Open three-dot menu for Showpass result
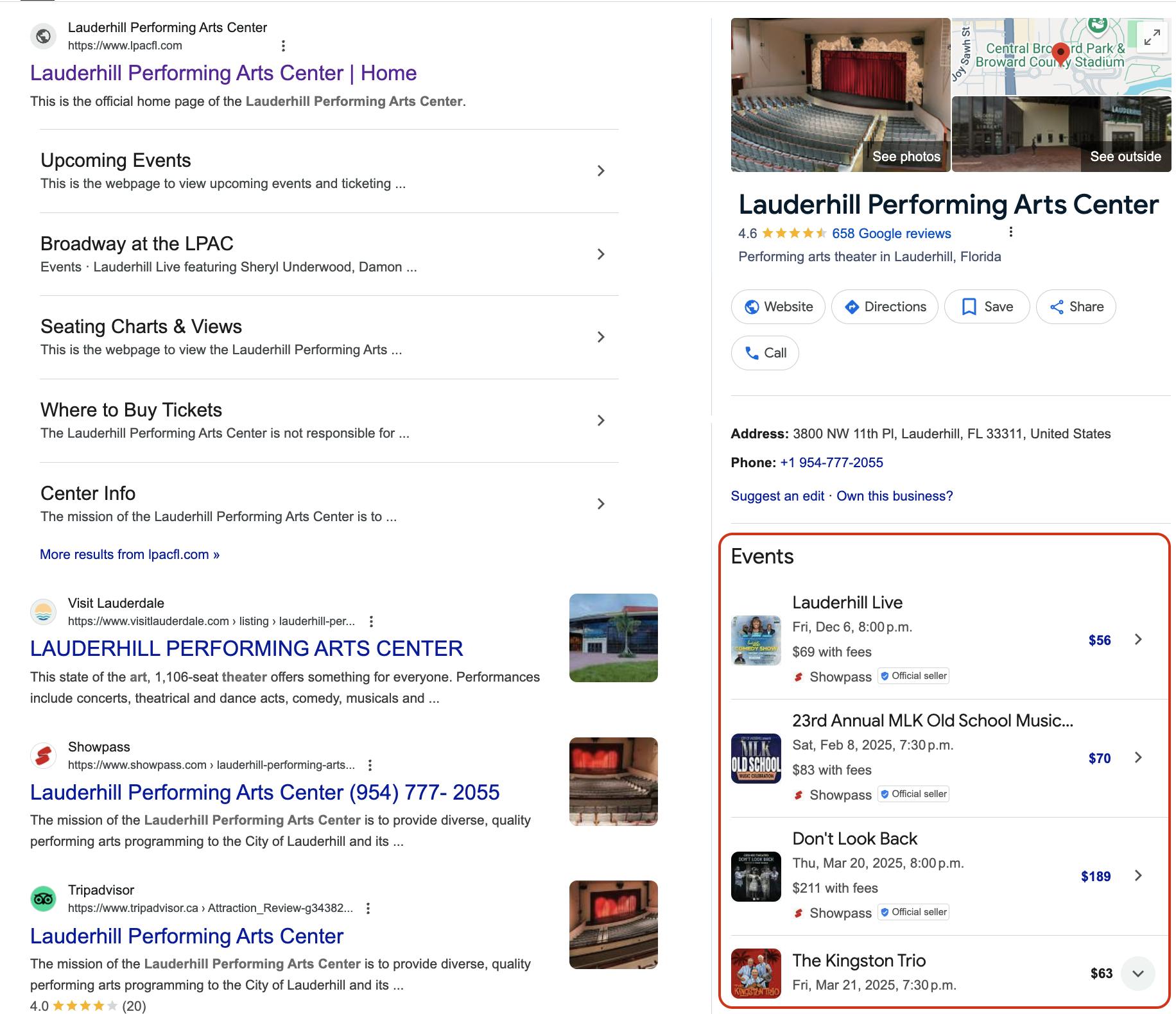Image resolution: width=1176 pixels, height=1014 pixels. click(370, 765)
